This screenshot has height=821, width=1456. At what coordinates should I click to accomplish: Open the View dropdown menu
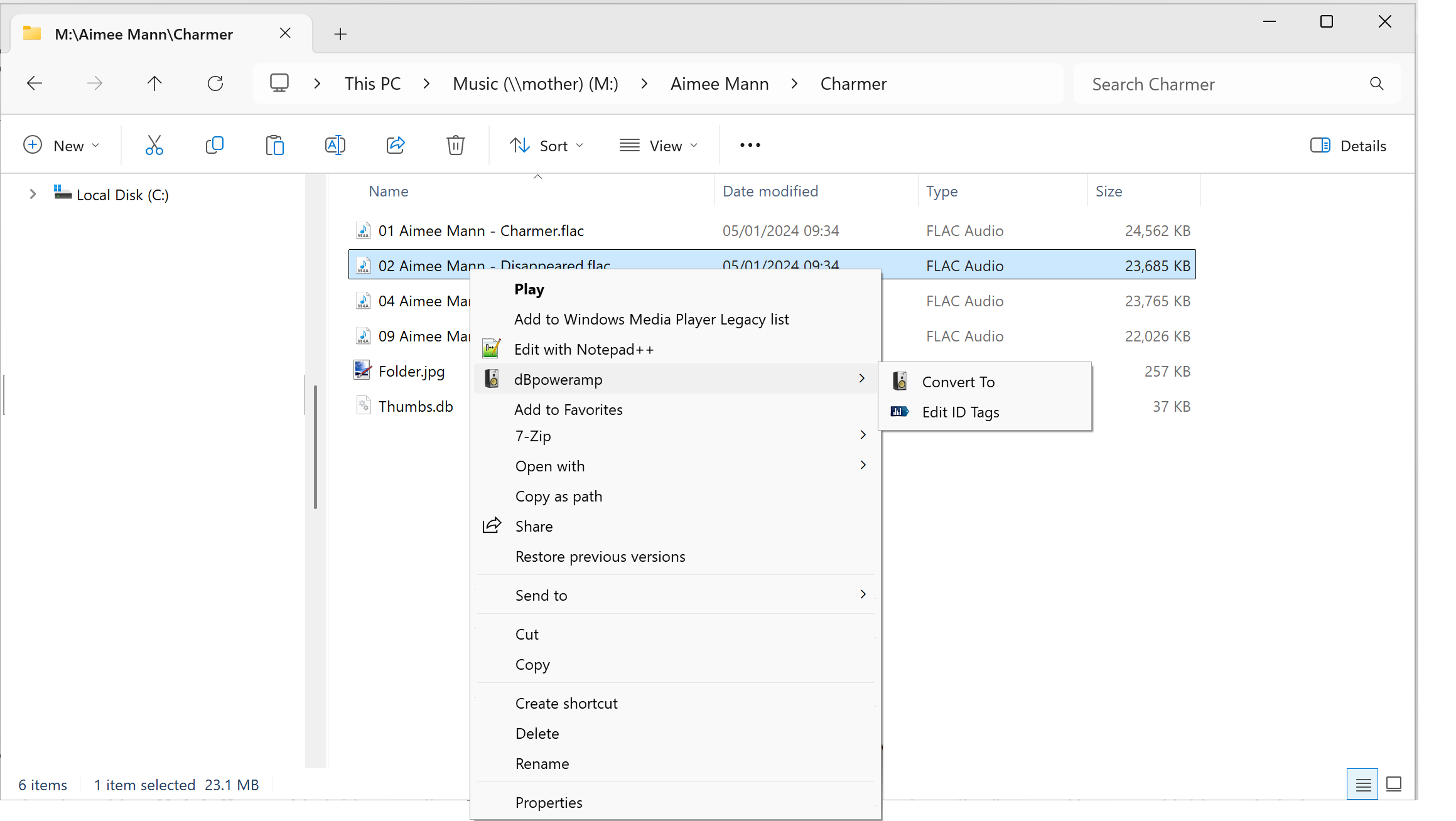658,146
